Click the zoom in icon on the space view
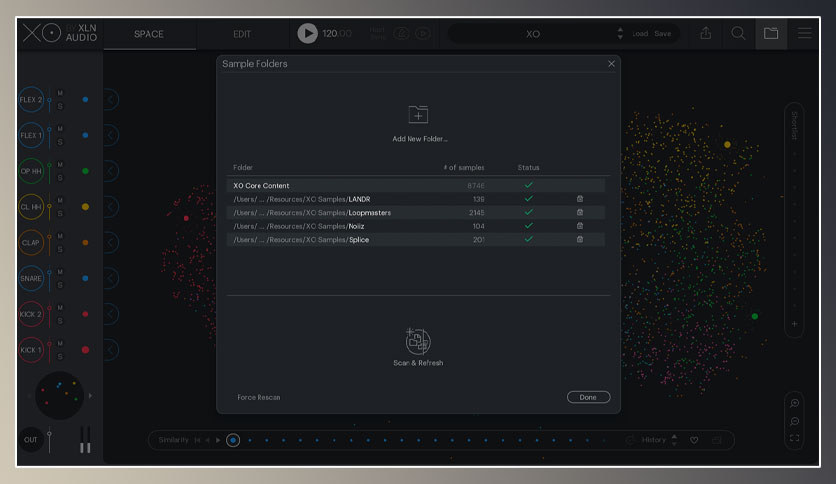The image size is (836, 484). click(x=794, y=403)
